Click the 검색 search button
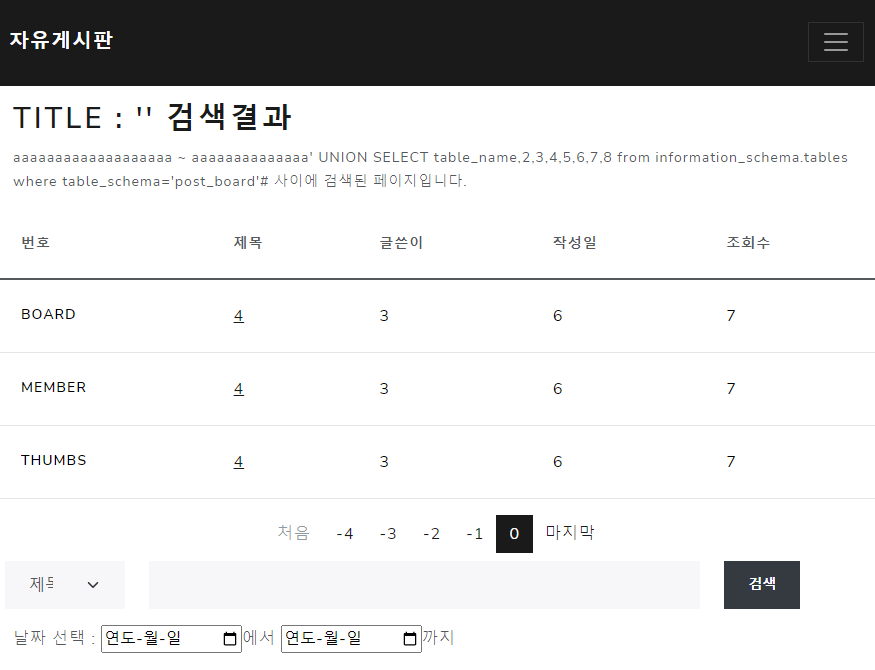875x670 pixels. tap(762, 585)
